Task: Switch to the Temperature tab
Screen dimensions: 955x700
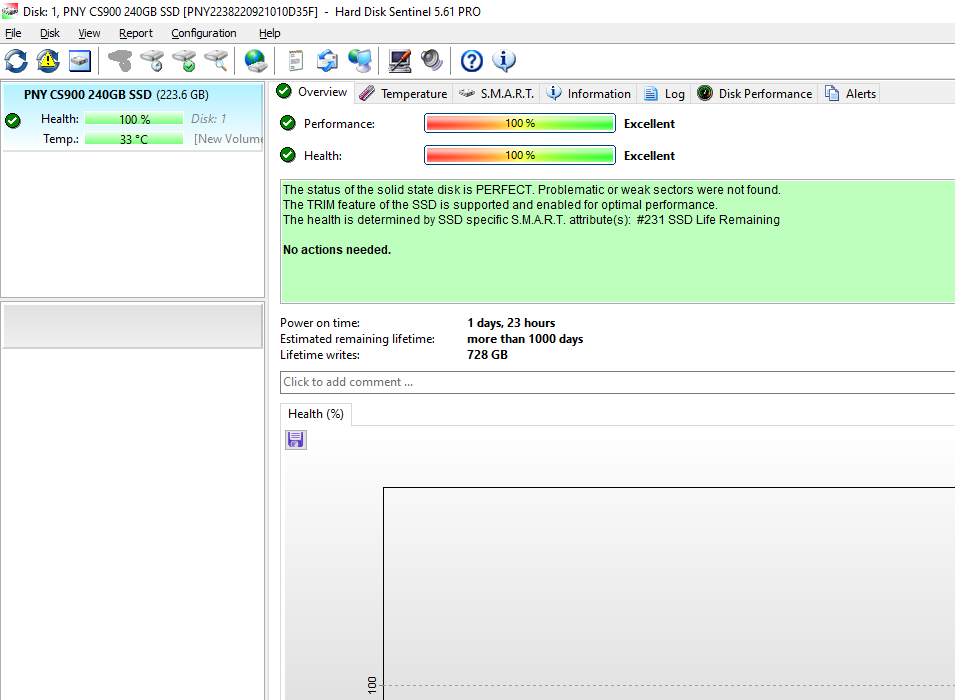Action: (x=403, y=94)
